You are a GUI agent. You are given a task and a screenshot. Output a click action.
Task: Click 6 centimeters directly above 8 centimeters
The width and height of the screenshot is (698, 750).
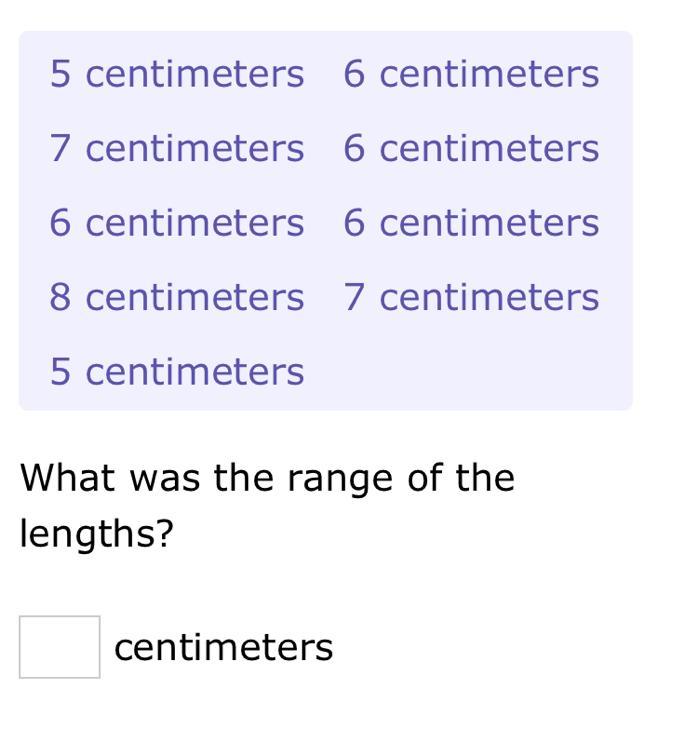pos(177,222)
